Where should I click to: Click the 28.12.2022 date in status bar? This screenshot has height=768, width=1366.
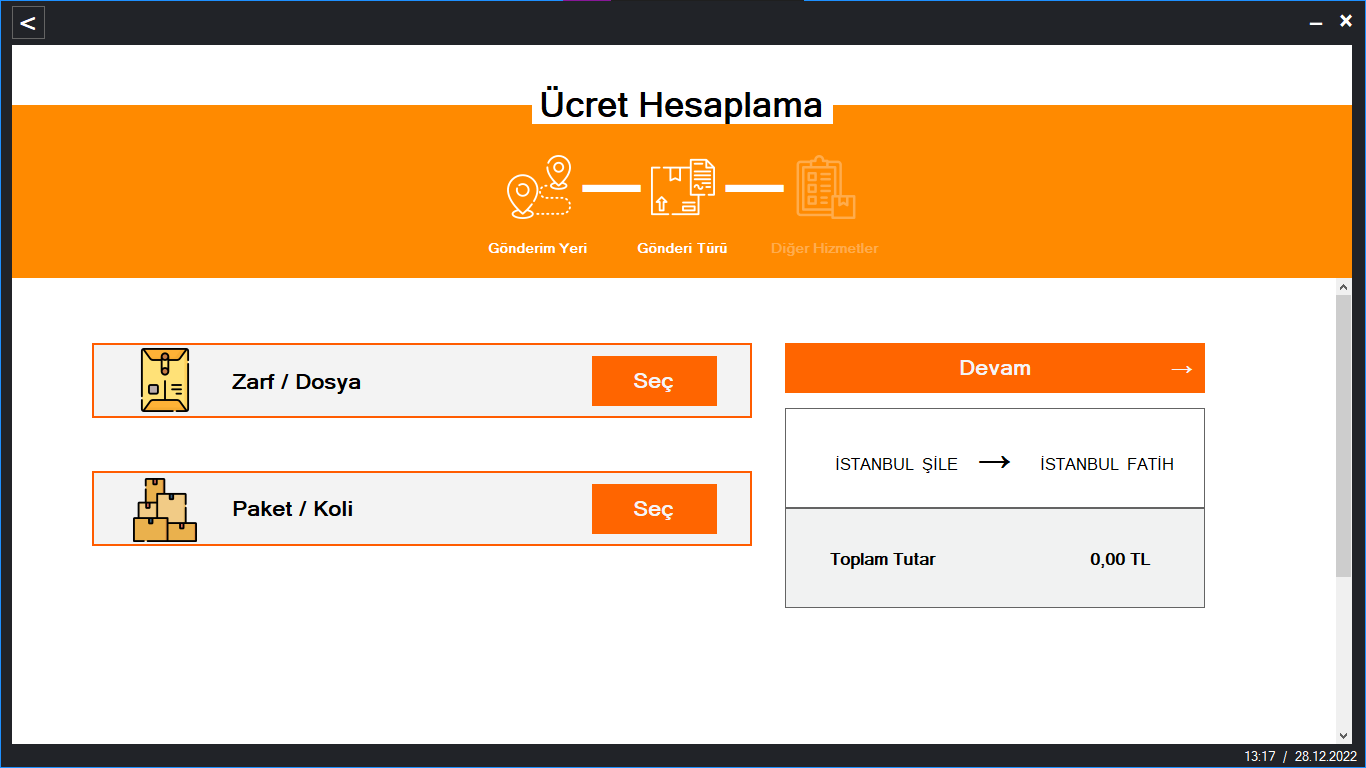click(x=1325, y=756)
